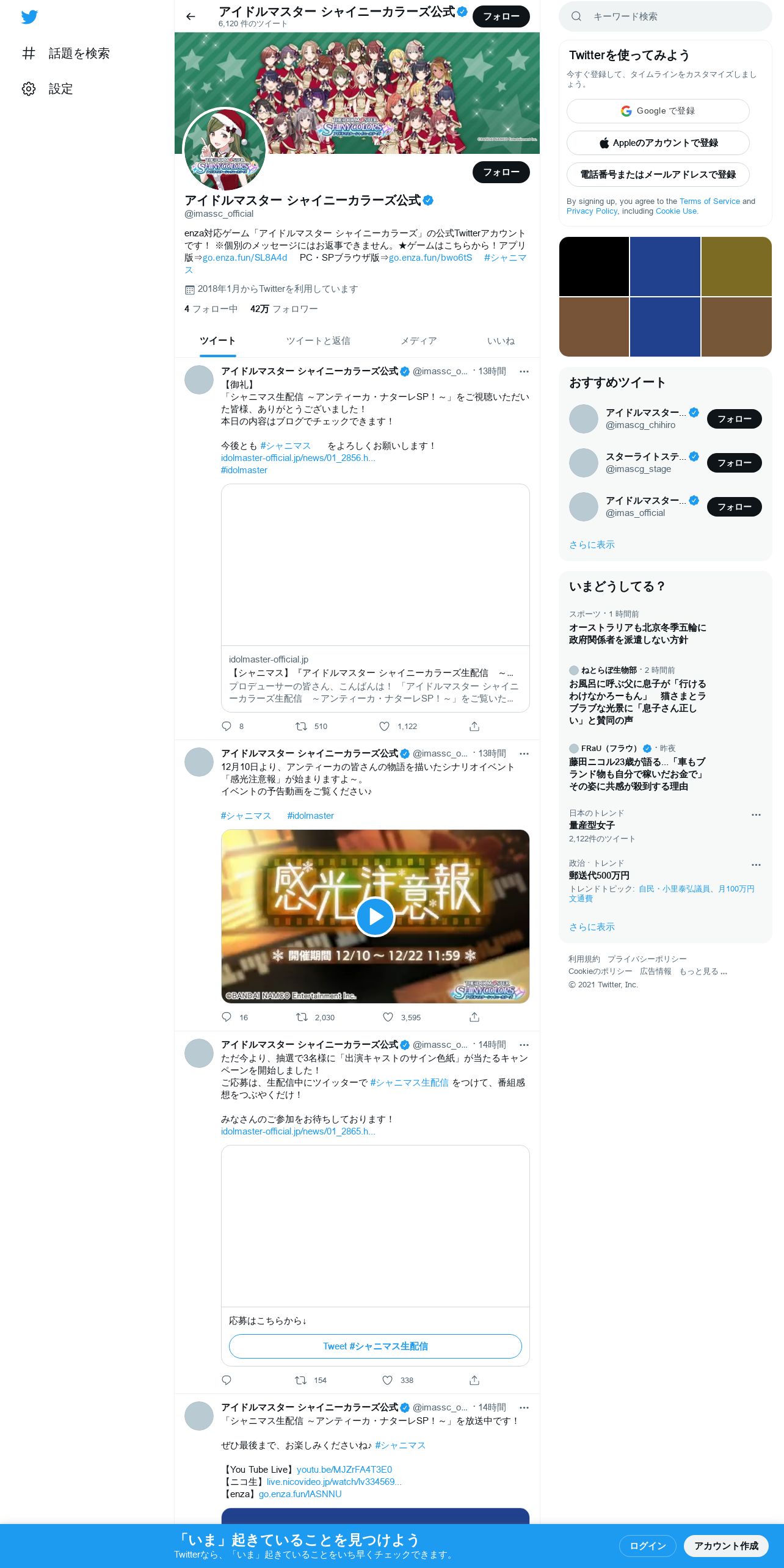This screenshot has height=1568, width=784.
Task: Open black media thumbnail in sidebar grid
Action: pyautogui.click(x=594, y=266)
